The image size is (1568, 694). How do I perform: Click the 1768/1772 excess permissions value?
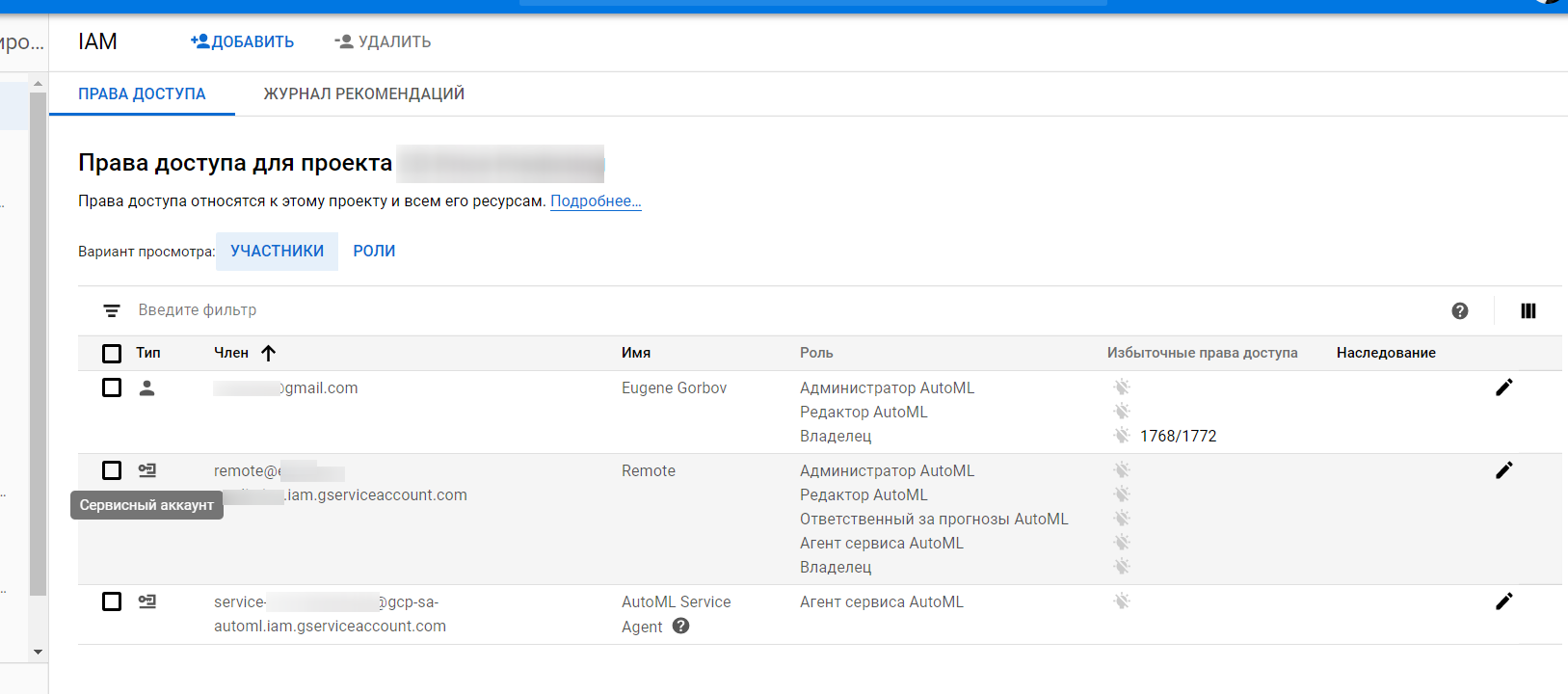pos(1178,436)
